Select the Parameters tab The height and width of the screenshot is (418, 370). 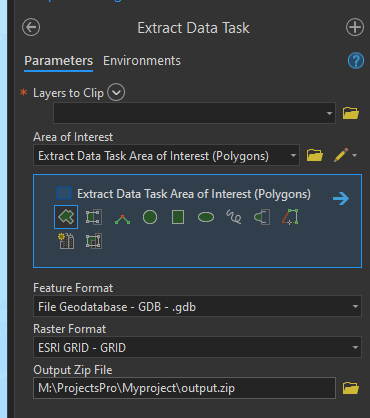59,61
